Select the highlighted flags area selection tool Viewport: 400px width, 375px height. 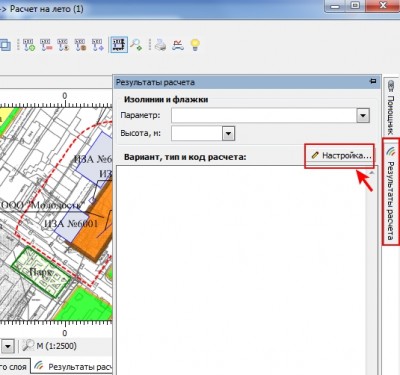point(119,45)
